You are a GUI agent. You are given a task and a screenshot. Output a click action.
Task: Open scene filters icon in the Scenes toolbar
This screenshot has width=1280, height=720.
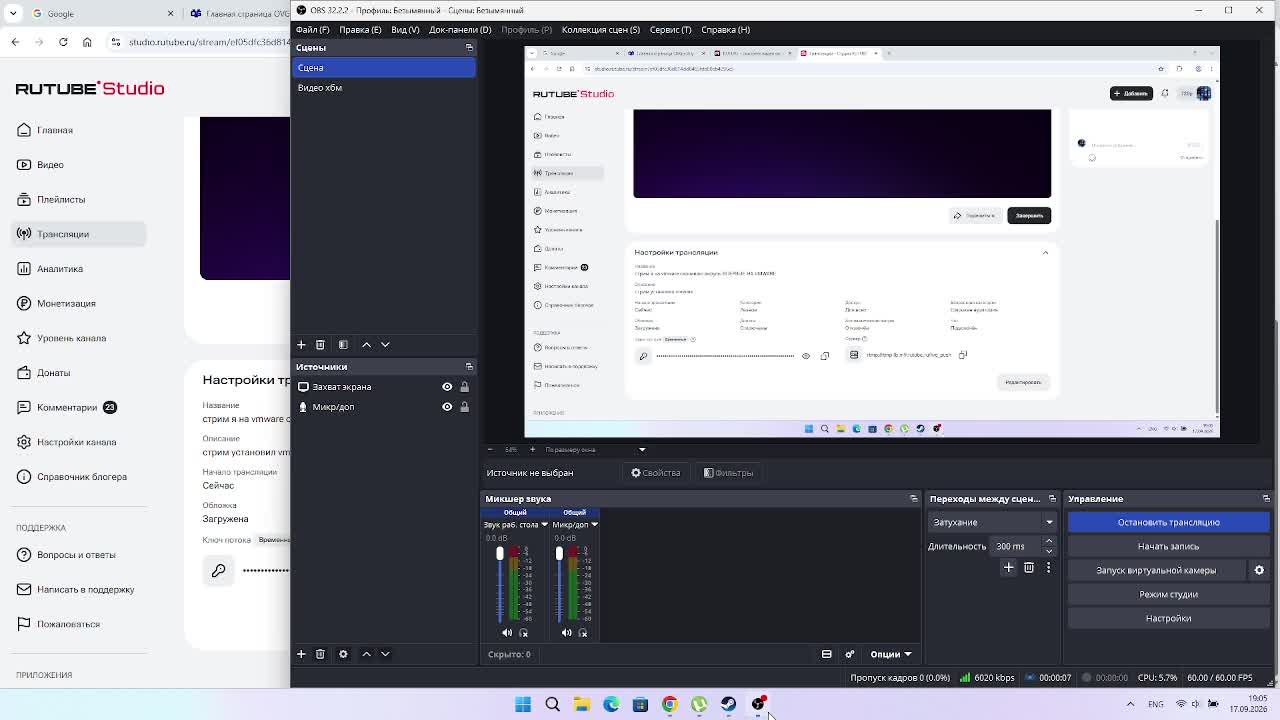coord(343,344)
